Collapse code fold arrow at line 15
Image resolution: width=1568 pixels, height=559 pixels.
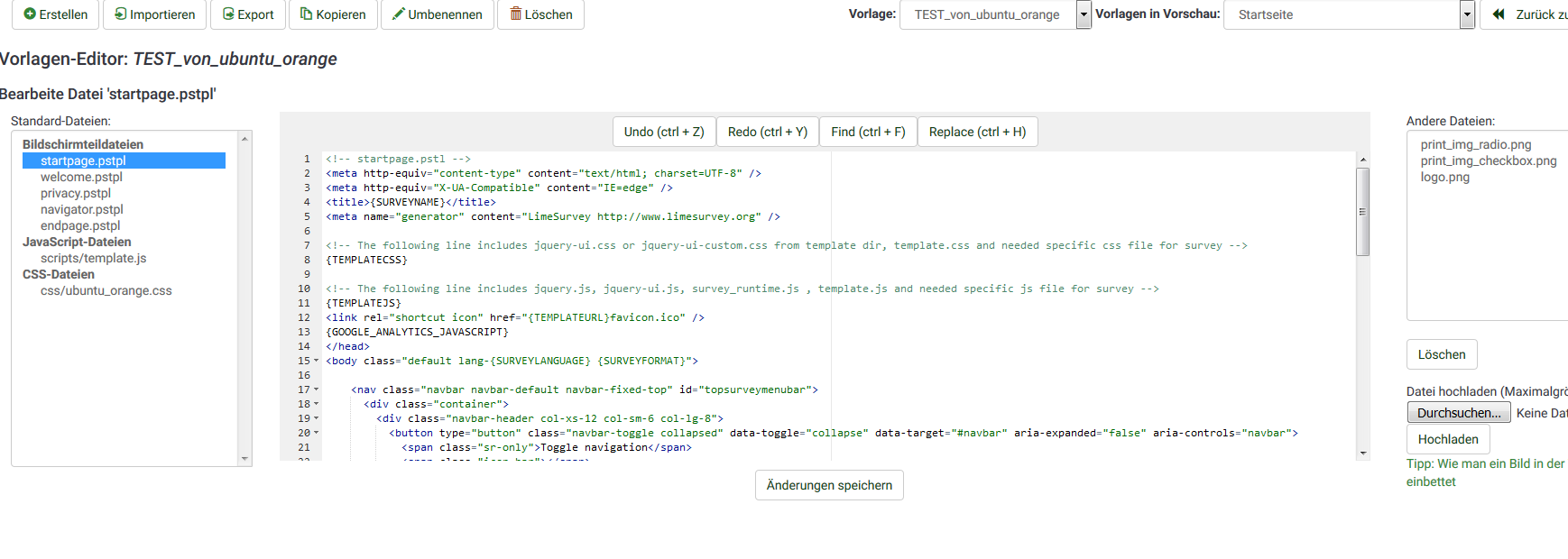click(316, 361)
